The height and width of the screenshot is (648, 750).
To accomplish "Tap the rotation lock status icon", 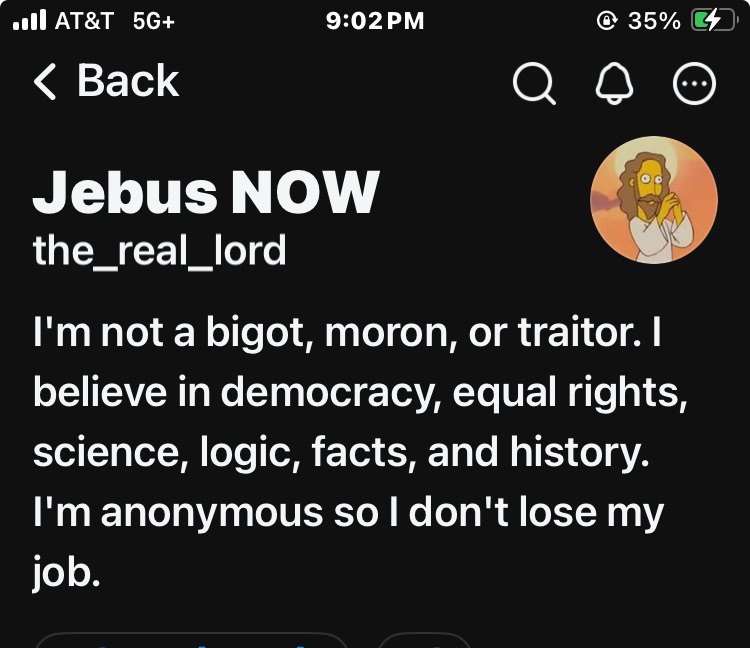I will [607, 21].
